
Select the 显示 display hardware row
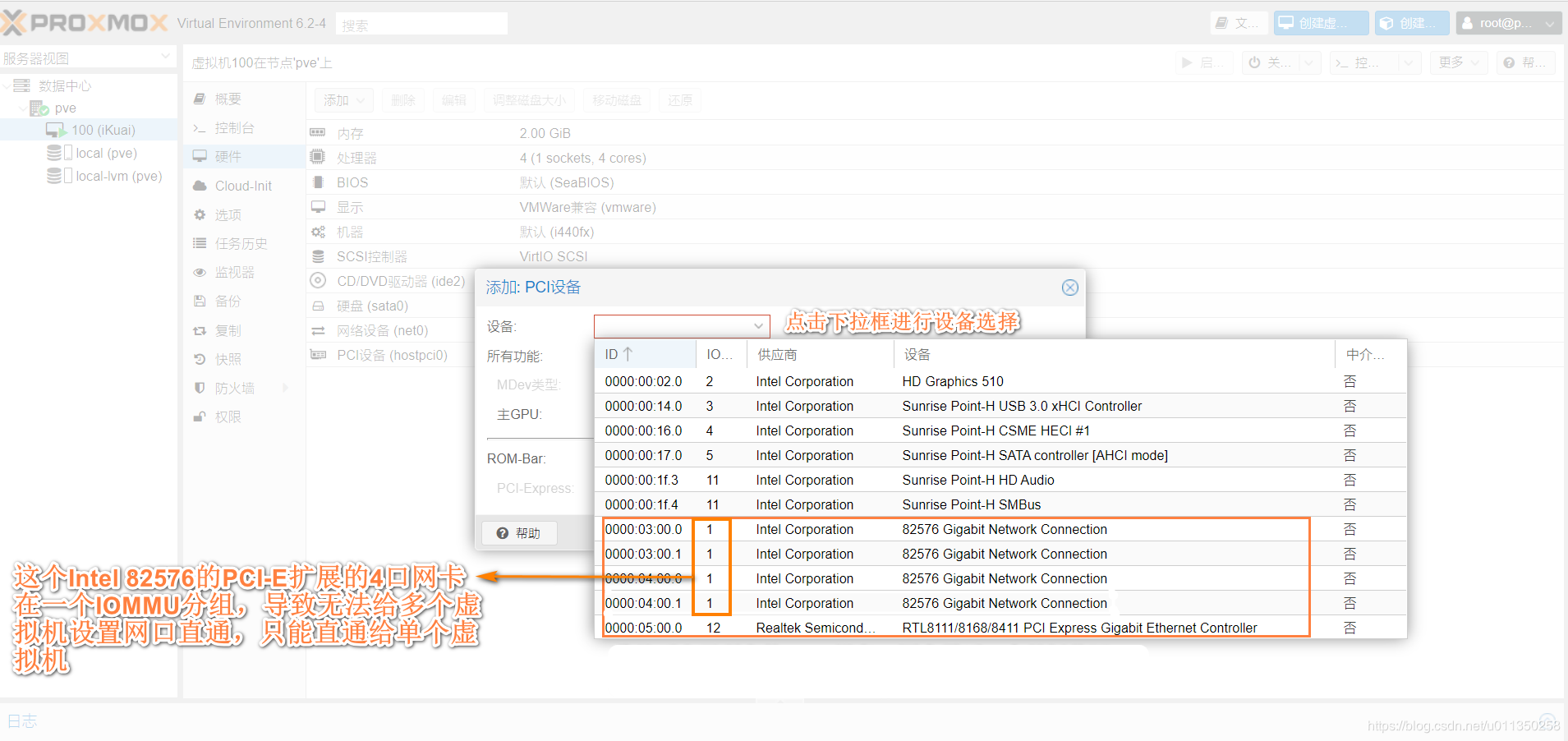(x=936, y=207)
